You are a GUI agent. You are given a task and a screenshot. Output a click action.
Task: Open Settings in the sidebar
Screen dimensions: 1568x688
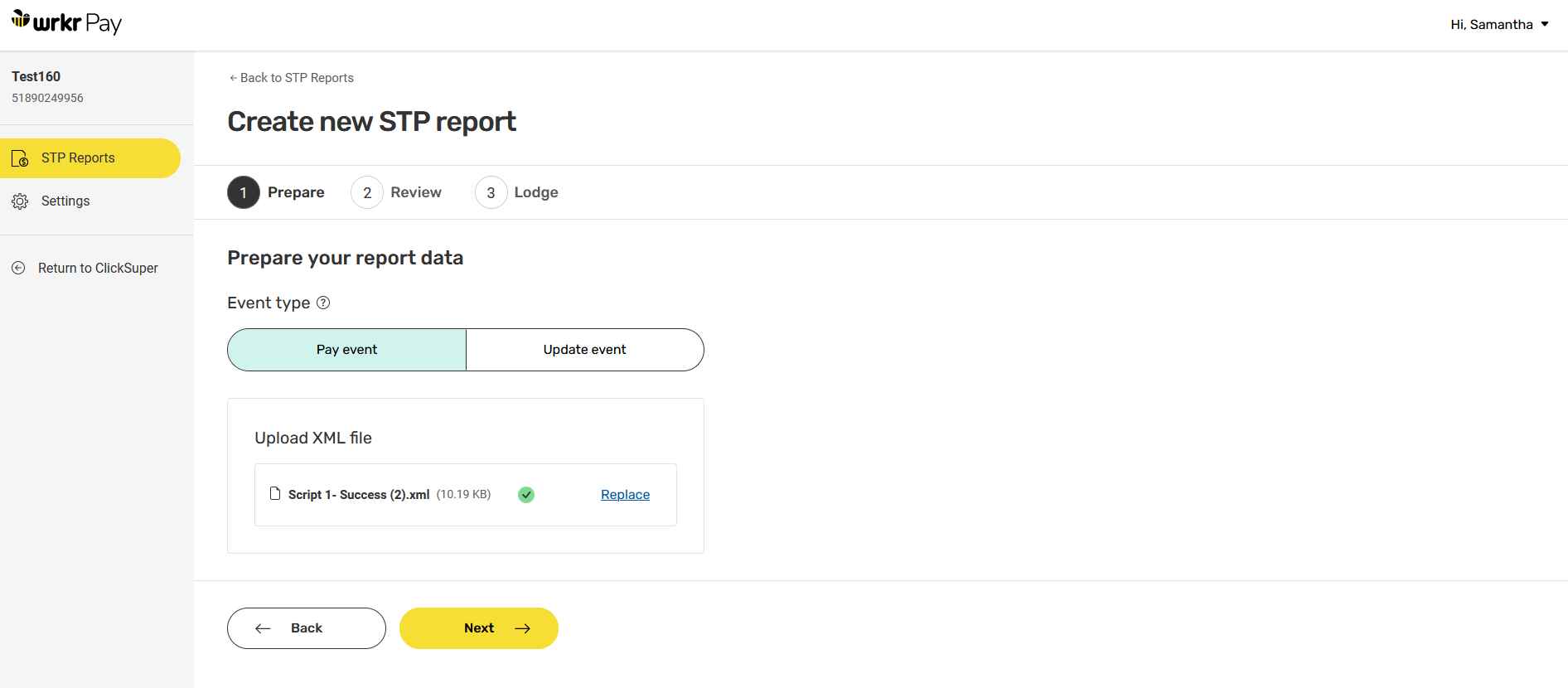point(65,201)
